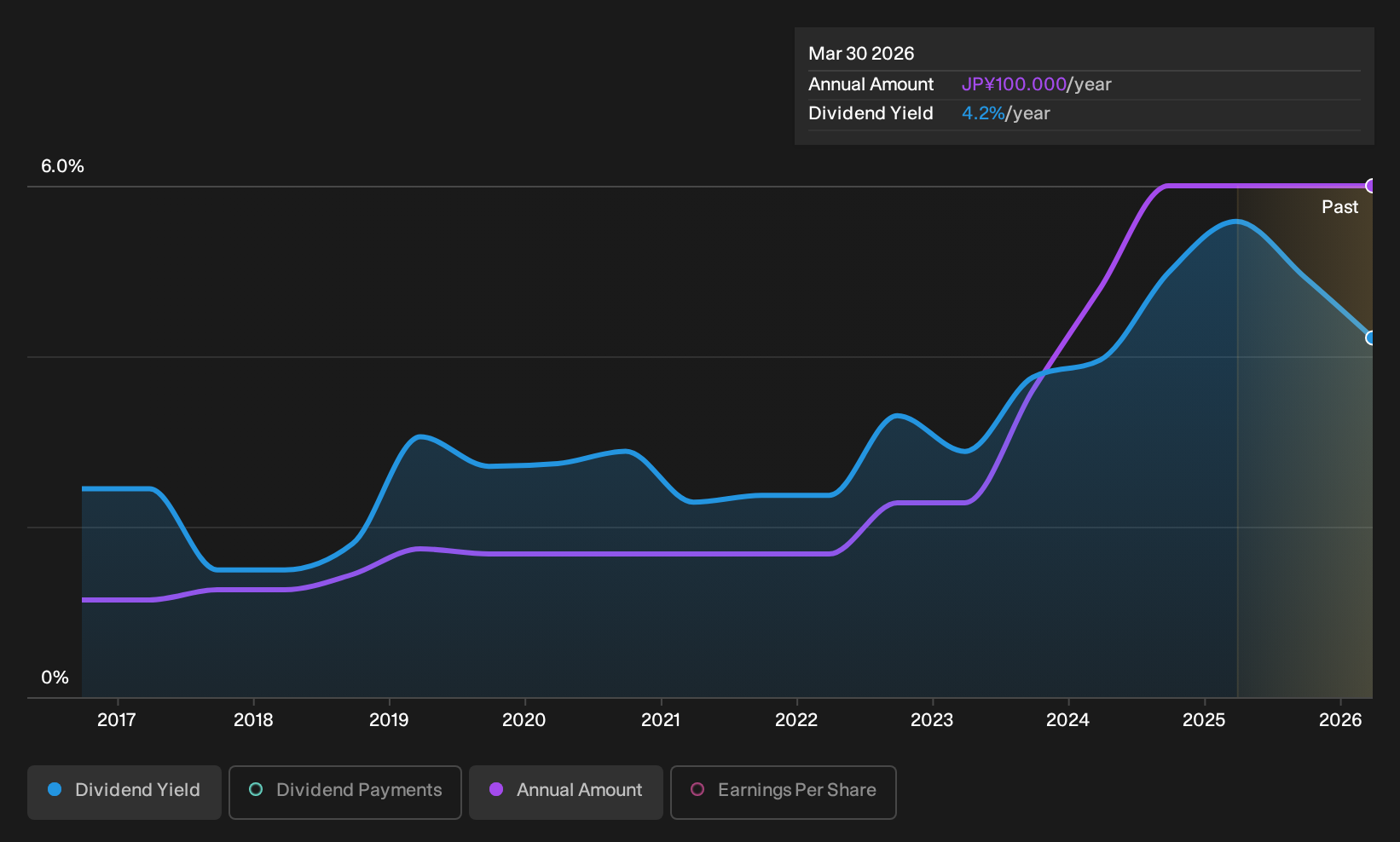This screenshot has height=842, width=1400.
Task: Enable the Dividend Payments series
Action: click(x=345, y=792)
